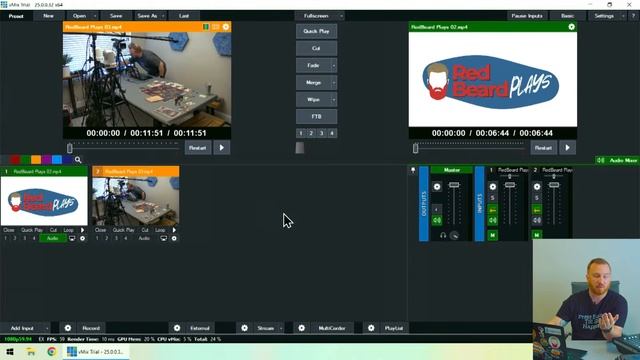The width and height of the screenshot is (640, 360).
Task: Toggle Master audio mute speaker
Action: click(x=437, y=220)
